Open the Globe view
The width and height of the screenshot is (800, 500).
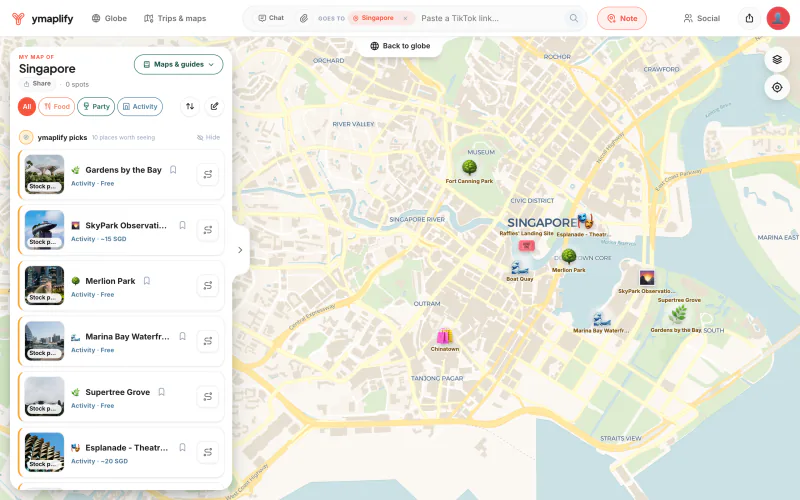109,18
